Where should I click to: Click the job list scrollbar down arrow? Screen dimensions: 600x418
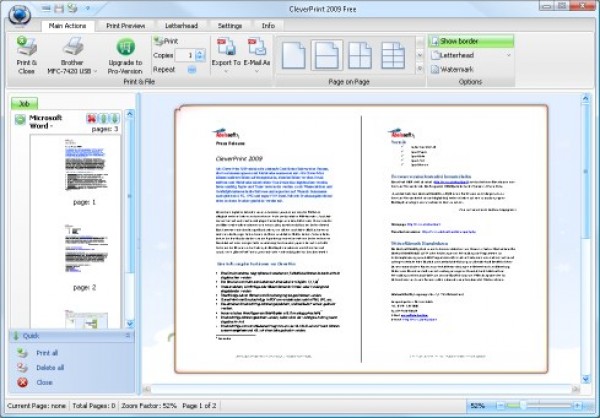click(130, 324)
